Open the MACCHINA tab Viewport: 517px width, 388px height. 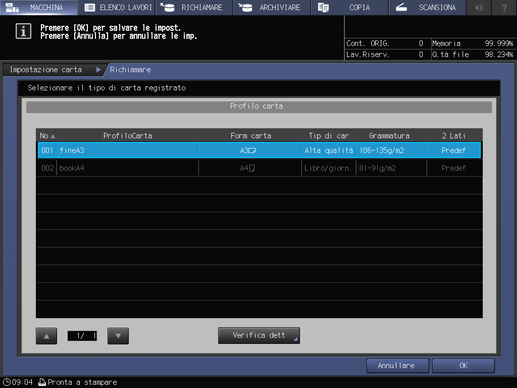coord(38,7)
